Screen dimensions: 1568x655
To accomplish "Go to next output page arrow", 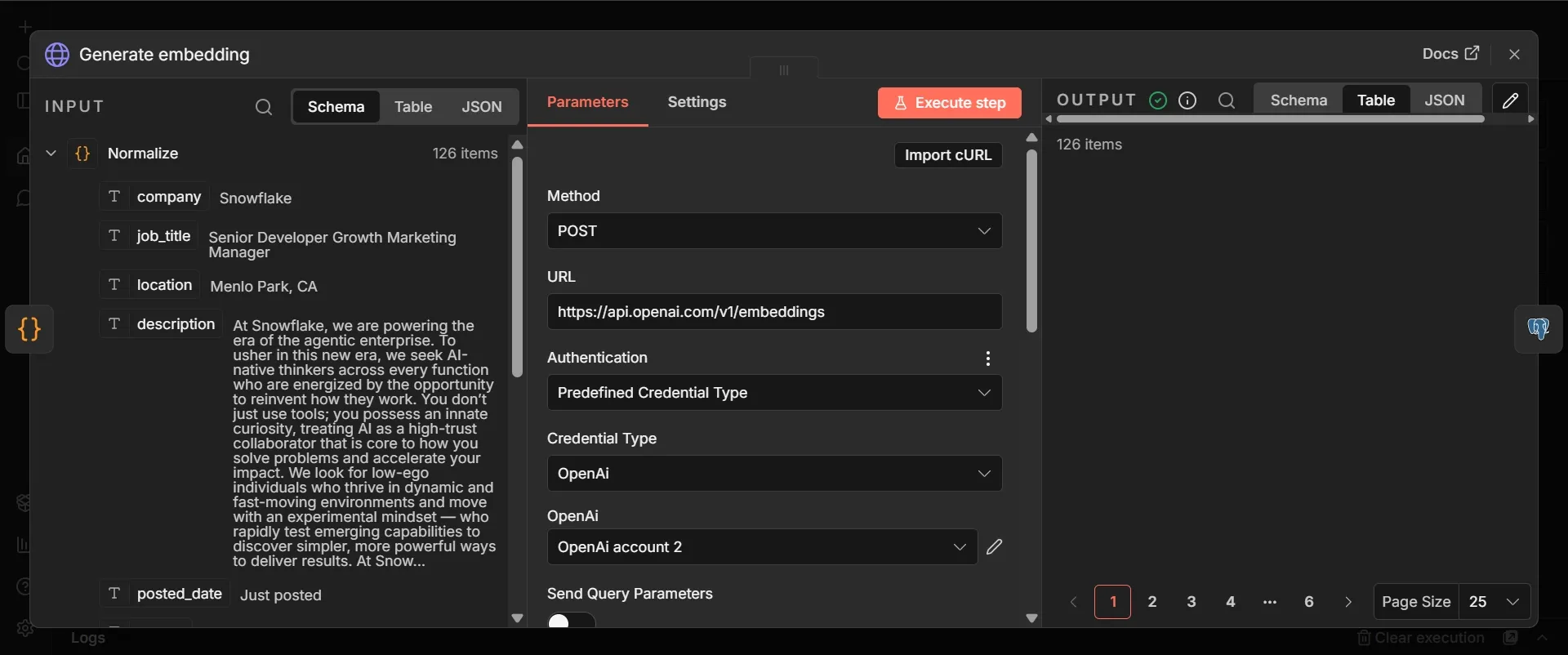I will pos(1348,602).
